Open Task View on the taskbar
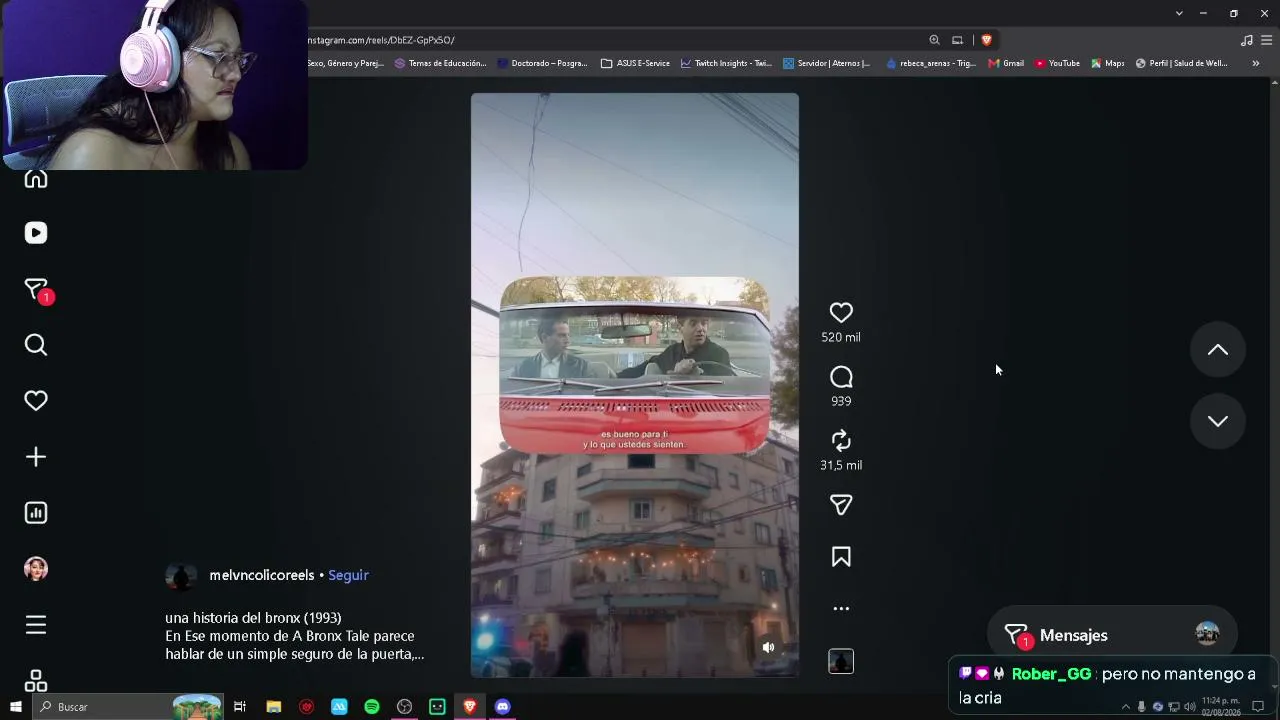The image size is (1280, 720). click(240, 707)
